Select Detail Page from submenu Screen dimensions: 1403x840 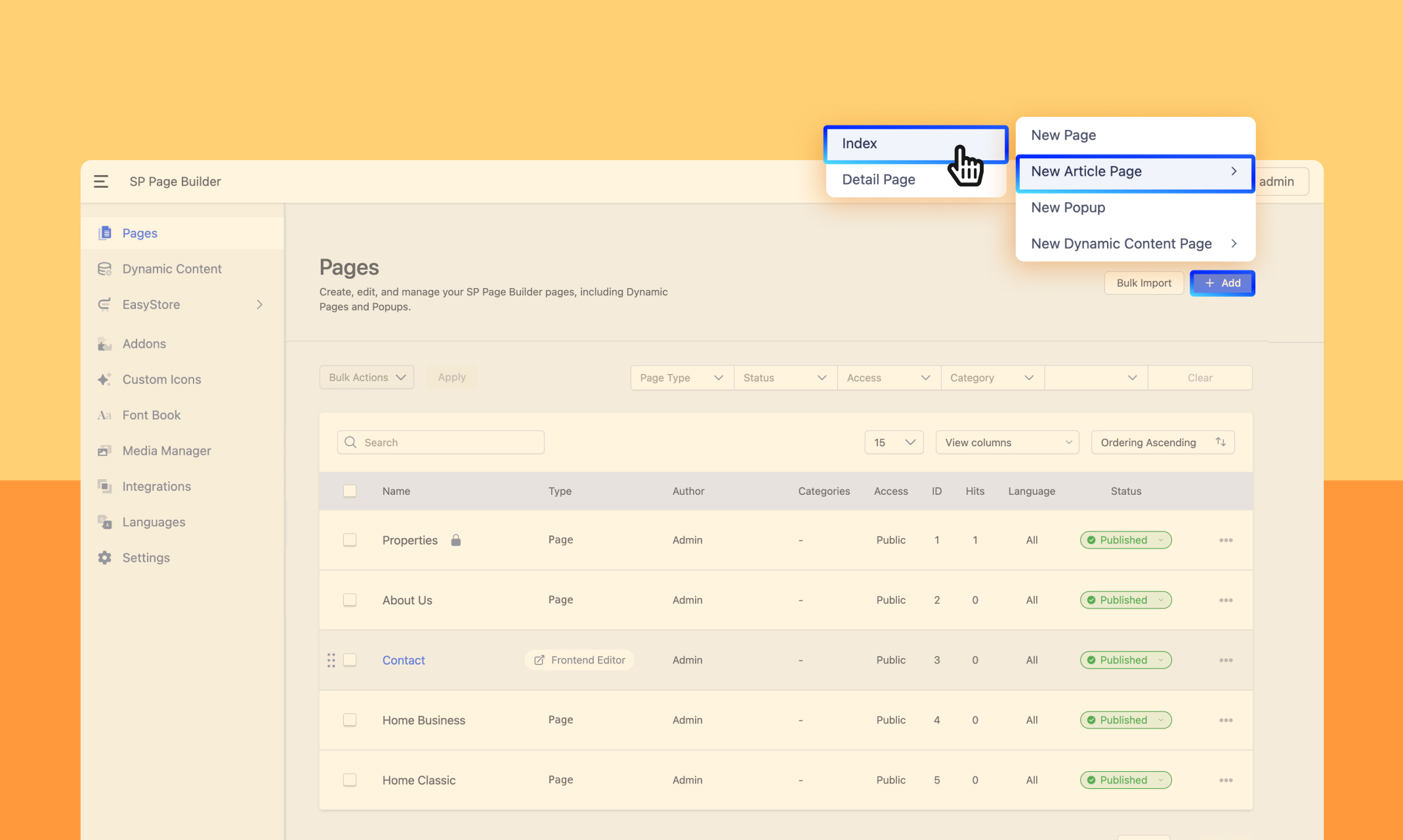(879, 180)
